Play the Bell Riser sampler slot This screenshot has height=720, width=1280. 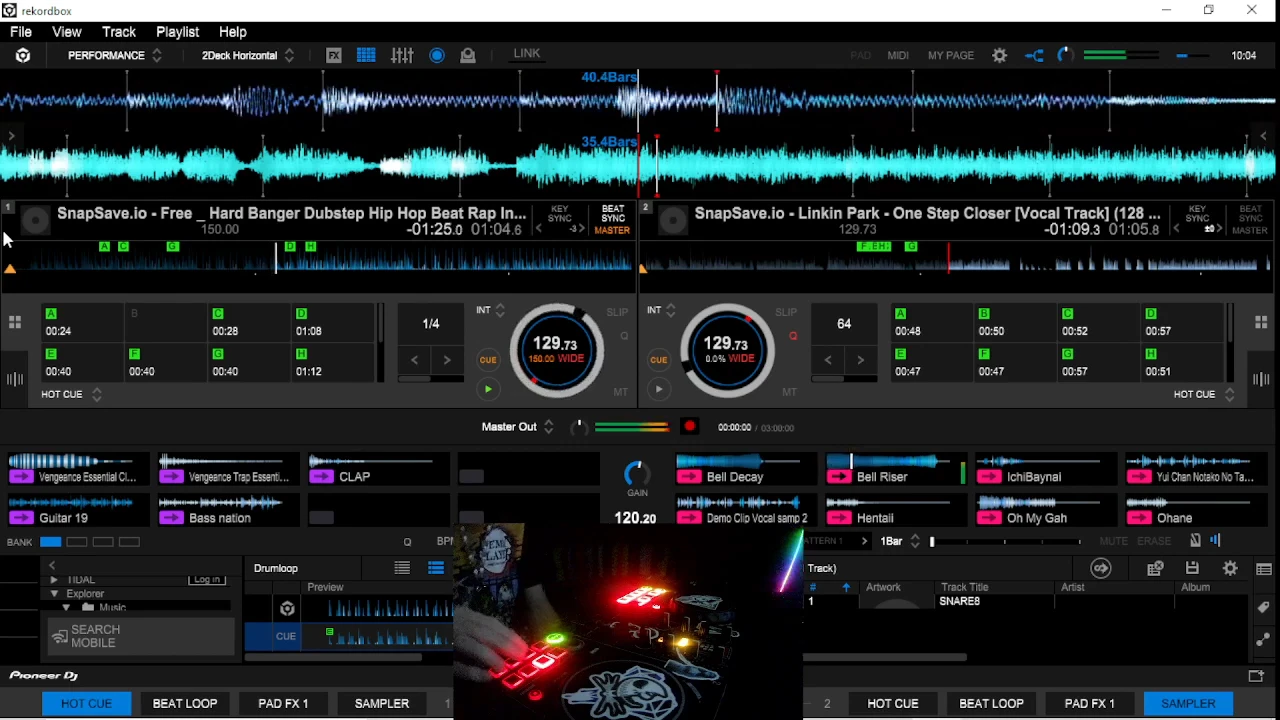pyautogui.click(x=839, y=477)
